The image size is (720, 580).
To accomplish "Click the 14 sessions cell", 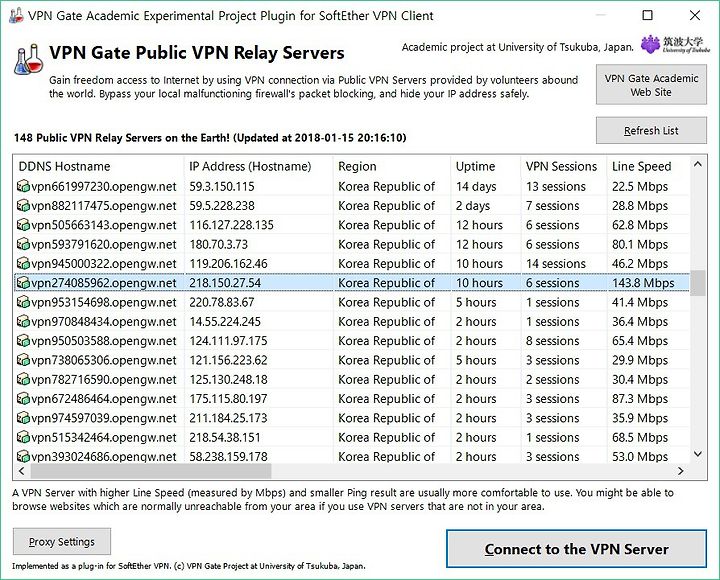I will tap(556, 264).
